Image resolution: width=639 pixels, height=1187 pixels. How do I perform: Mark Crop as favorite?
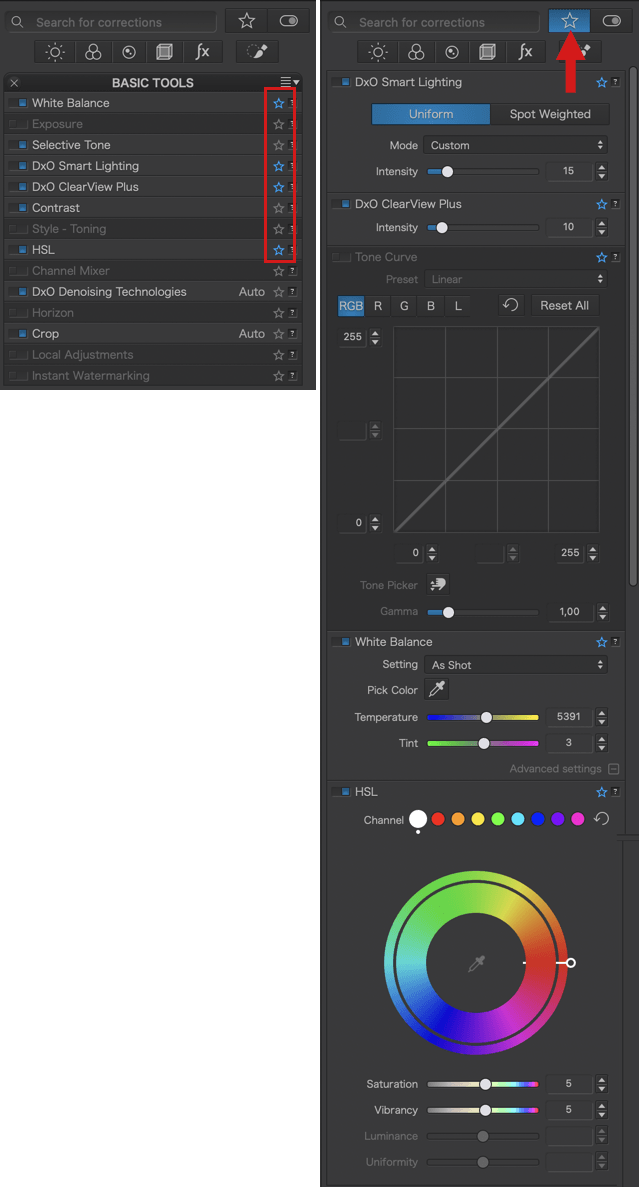[279, 334]
